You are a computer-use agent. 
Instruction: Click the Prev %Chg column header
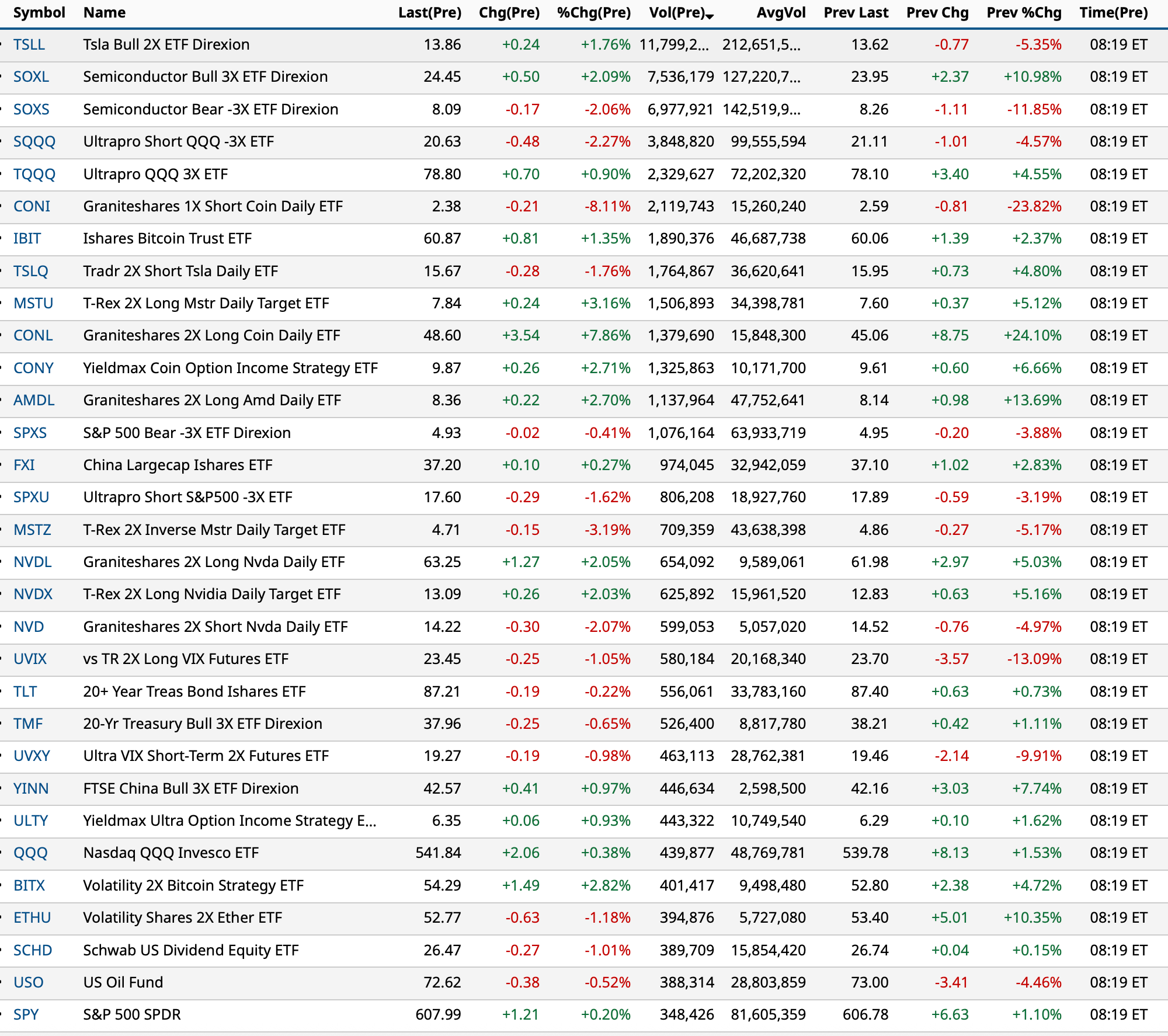click(x=1024, y=13)
